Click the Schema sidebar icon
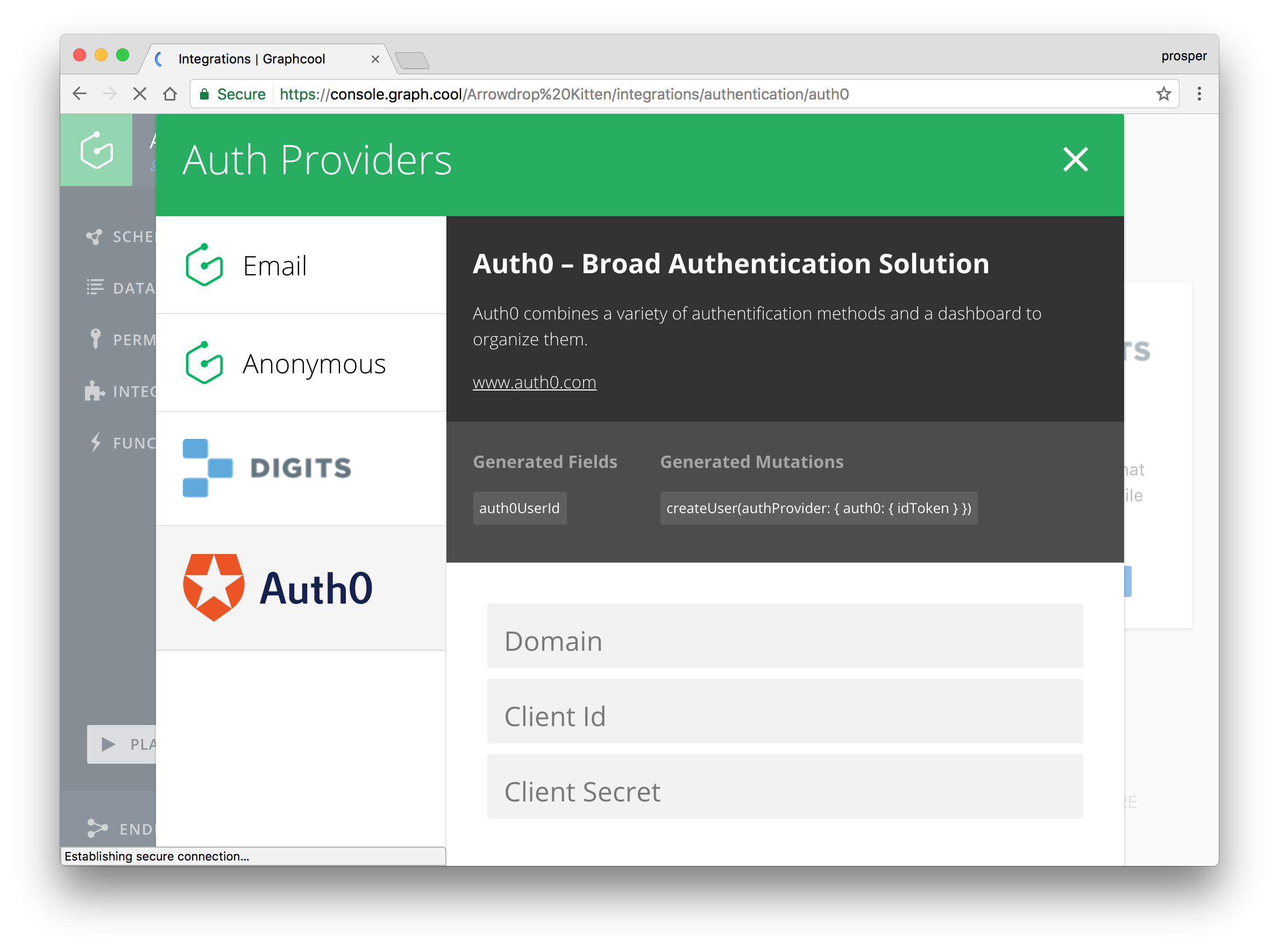Image resolution: width=1279 pixels, height=952 pixels. (x=94, y=237)
